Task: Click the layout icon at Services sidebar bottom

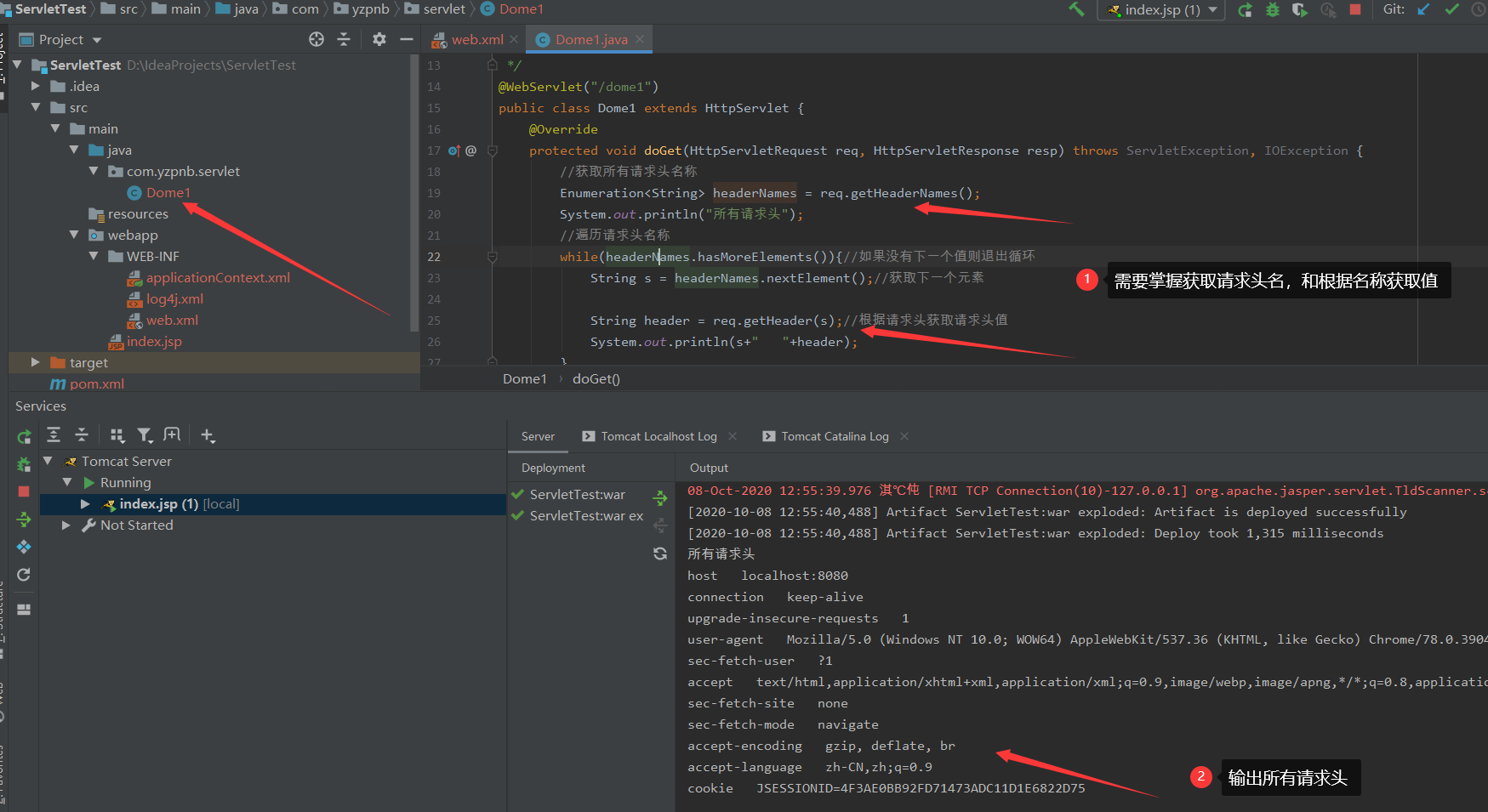Action: 24,610
